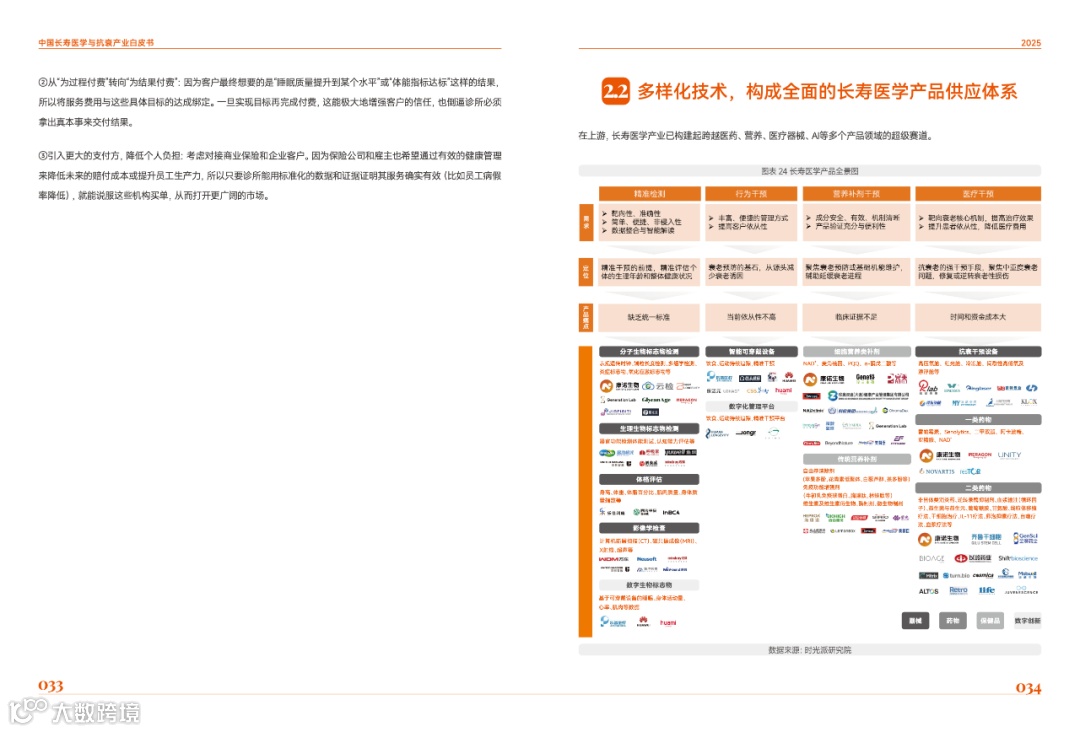Select the ALTOS logo in 二类药物

click(x=927, y=589)
